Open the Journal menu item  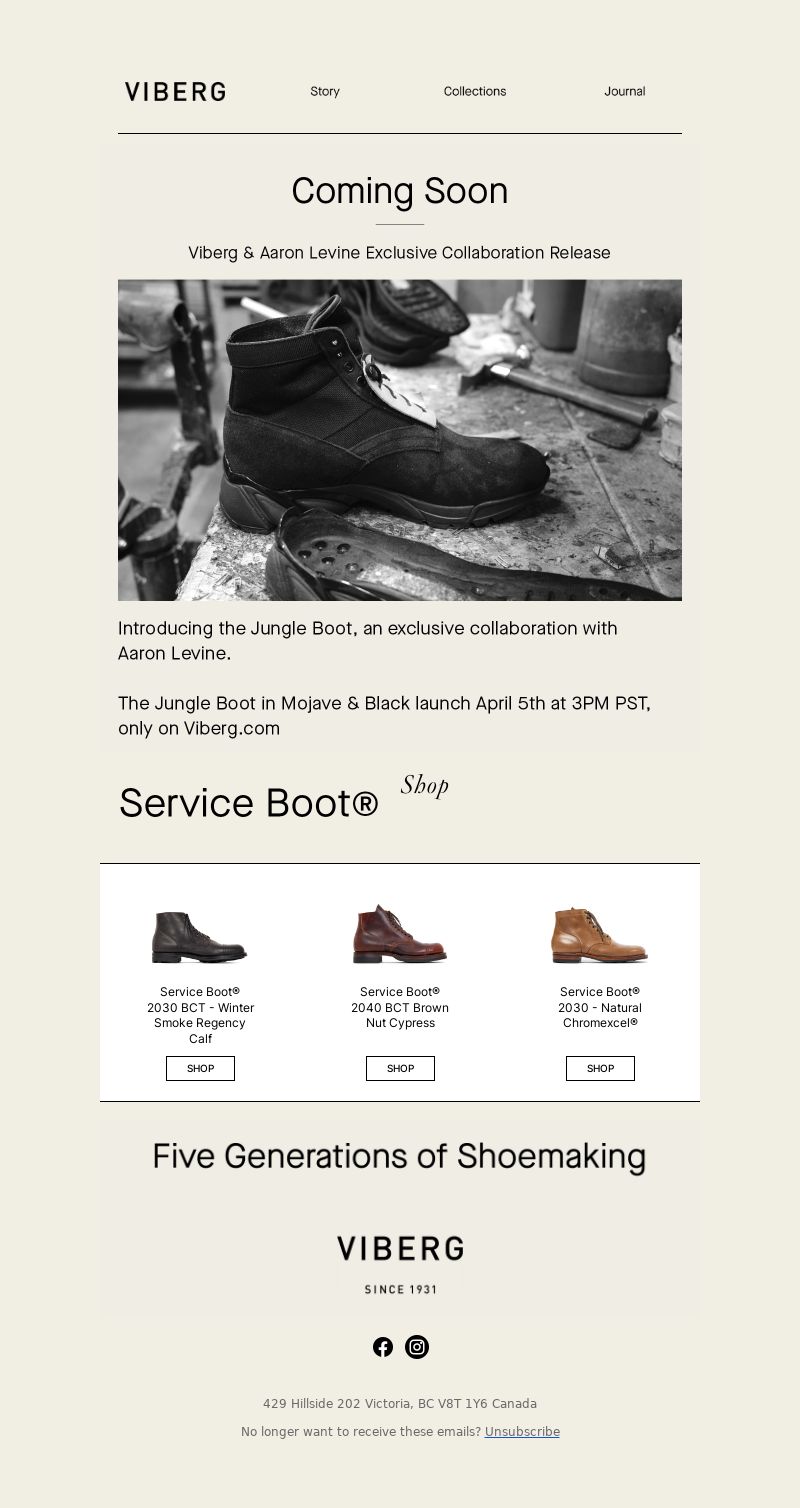[625, 91]
